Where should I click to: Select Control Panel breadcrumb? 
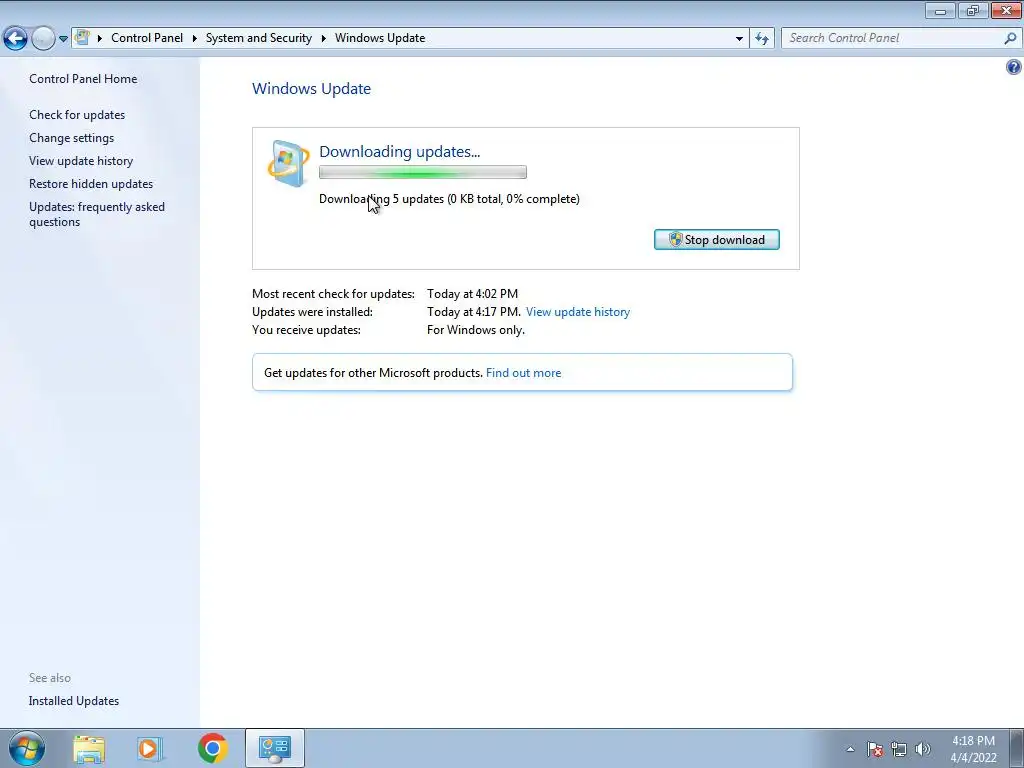coord(147,38)
